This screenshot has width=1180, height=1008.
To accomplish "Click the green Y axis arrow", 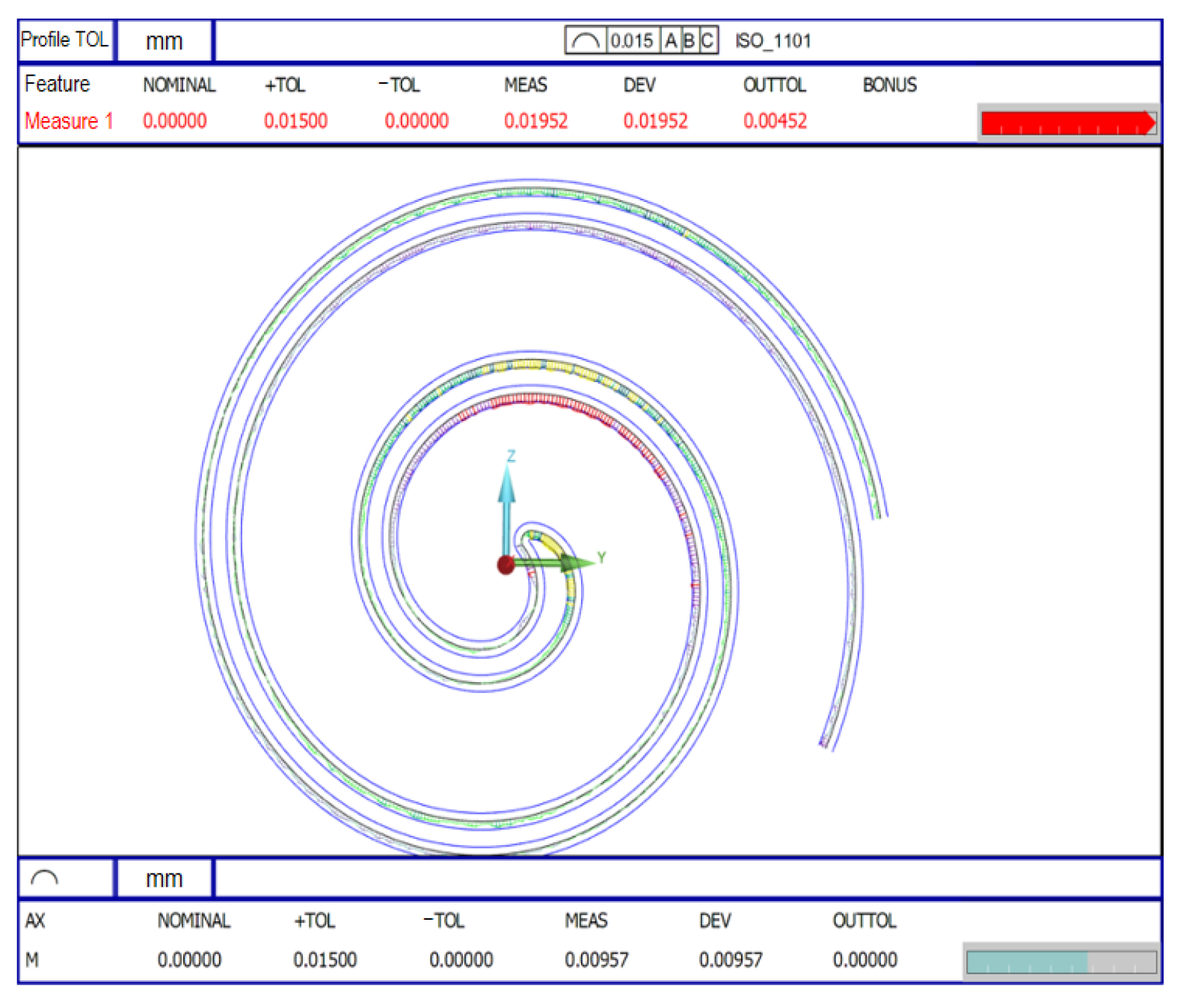I will (x=568, y=562).
